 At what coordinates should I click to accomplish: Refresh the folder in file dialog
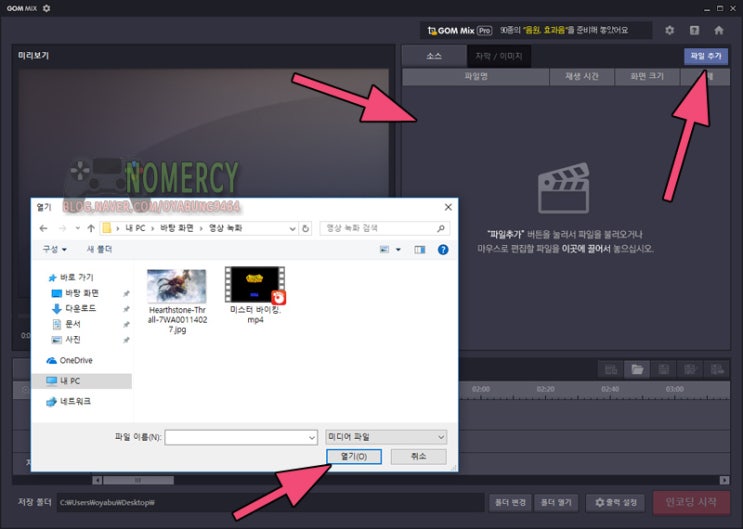click(306, 228)
